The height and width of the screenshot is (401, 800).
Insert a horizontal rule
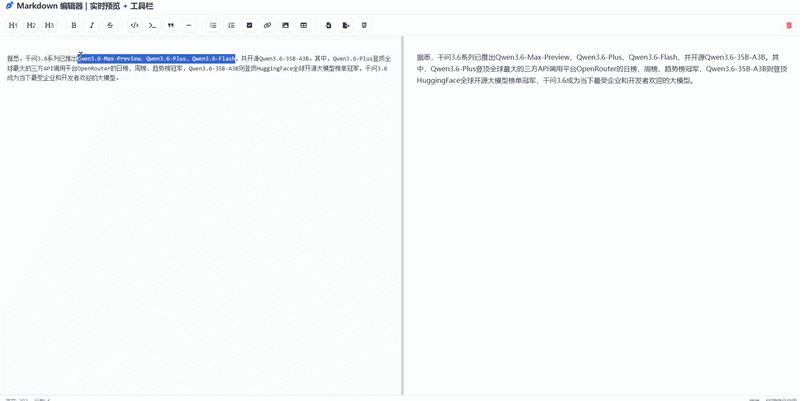coord(189,25)
